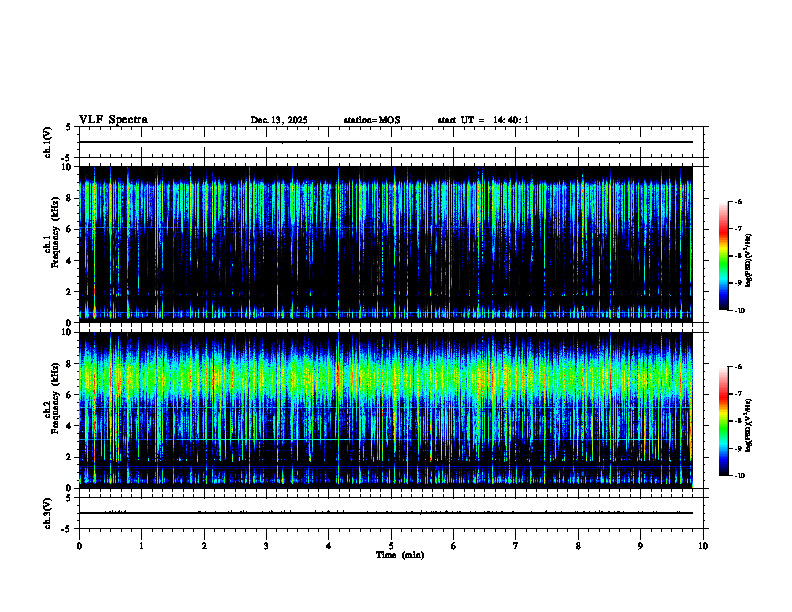
Task: Click the "8" kHz tick on ch.1 axis
Action: (70, 198)
